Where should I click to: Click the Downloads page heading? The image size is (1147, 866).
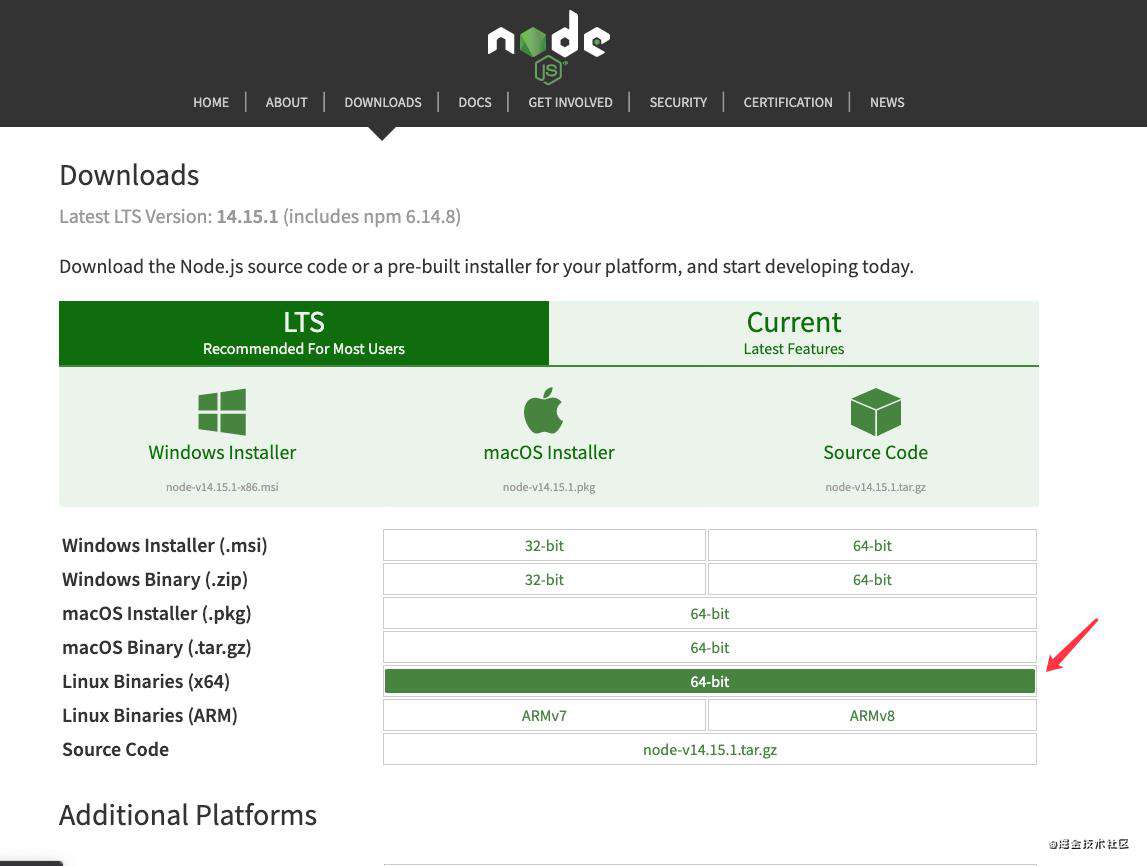point(129,176)
